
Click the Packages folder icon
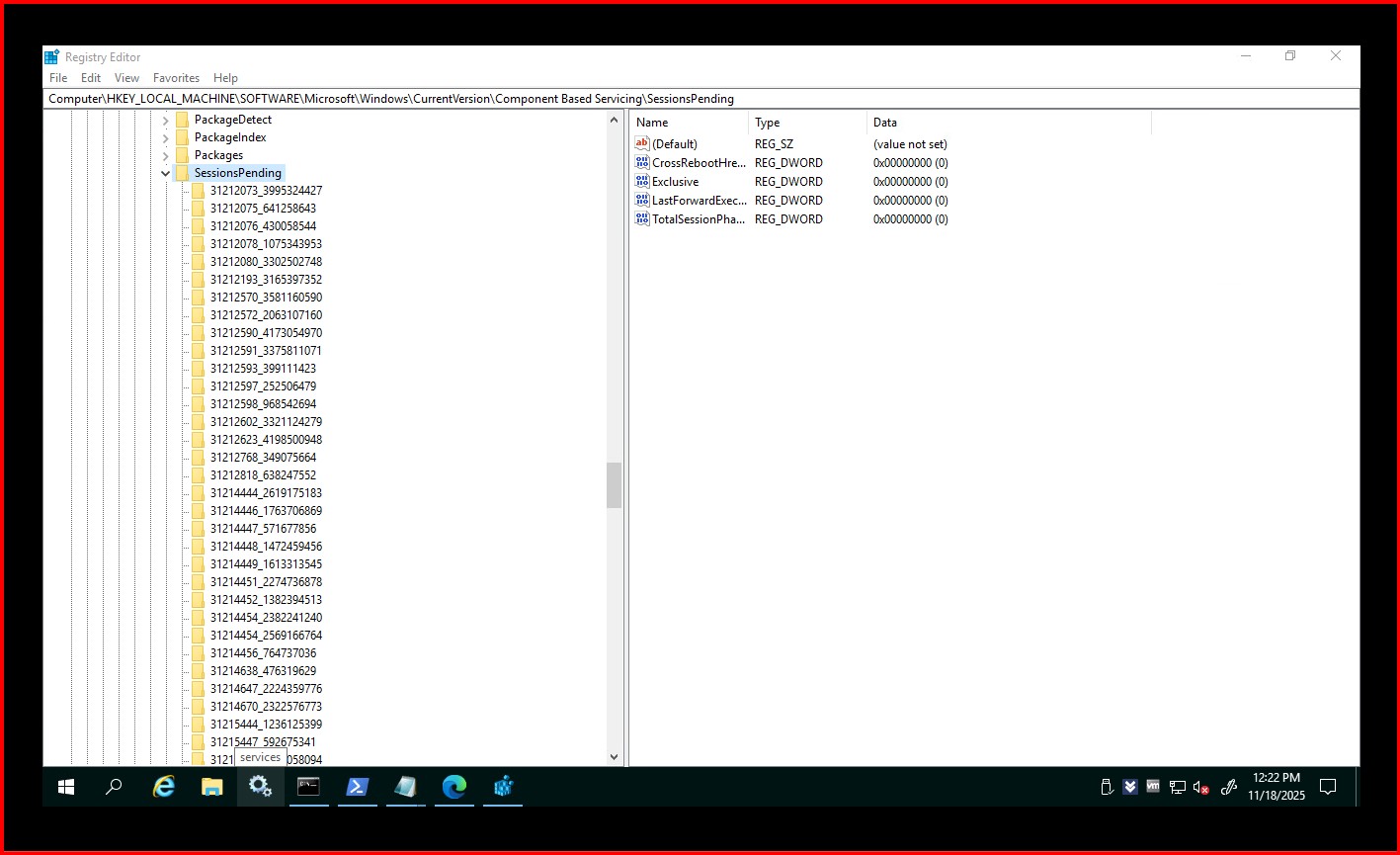tap(182, 155)
